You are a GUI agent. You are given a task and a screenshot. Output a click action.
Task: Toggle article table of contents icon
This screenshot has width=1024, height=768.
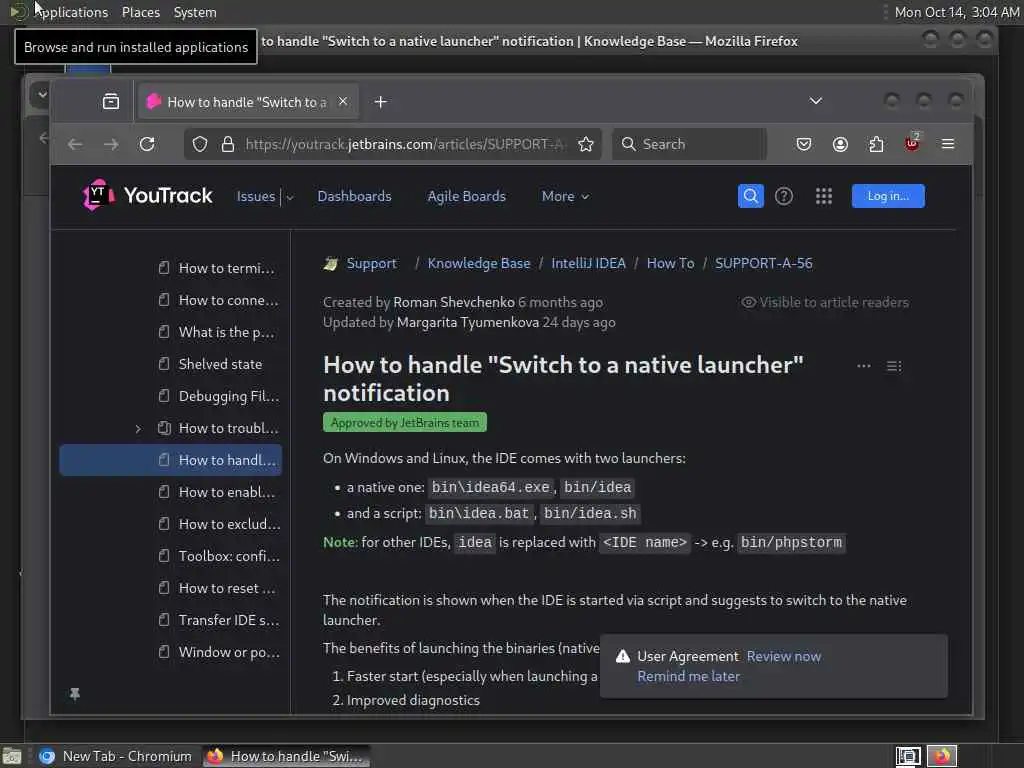[x=894, y=366]
